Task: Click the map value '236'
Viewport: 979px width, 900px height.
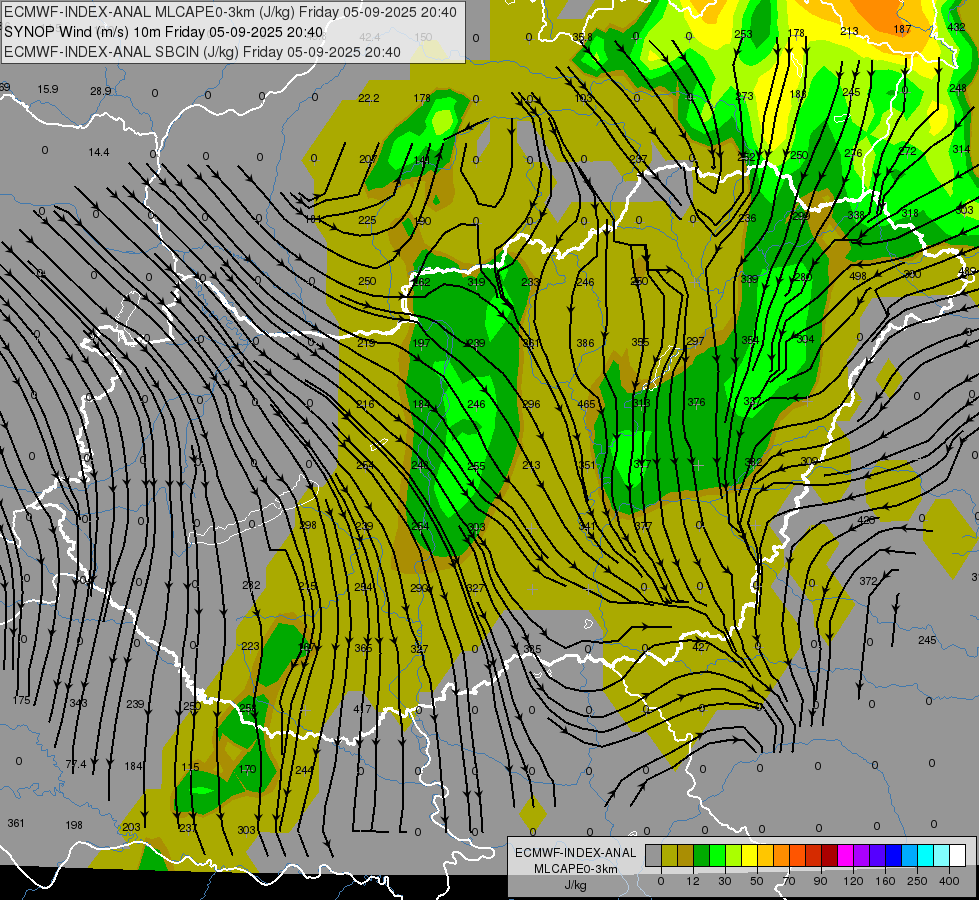Action: (x=747, y=218)
